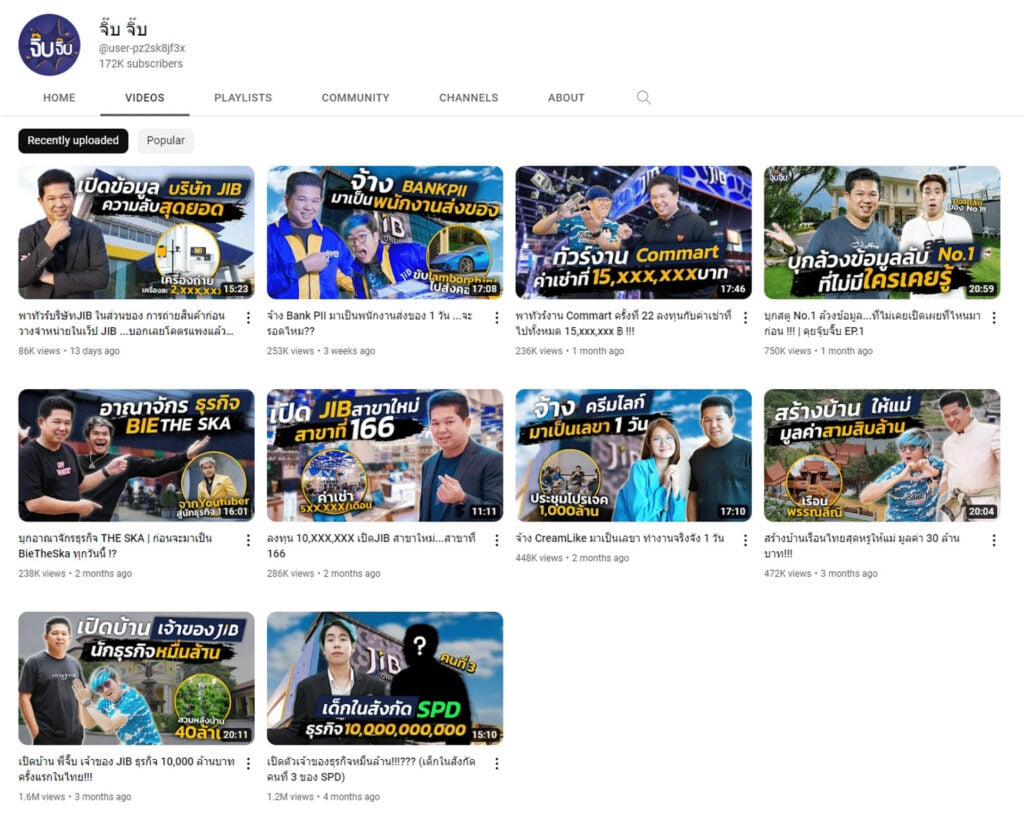1024x817 pixels.
Task: Go to the PLAYLISTS tab
Action: (x=243, y=98)
